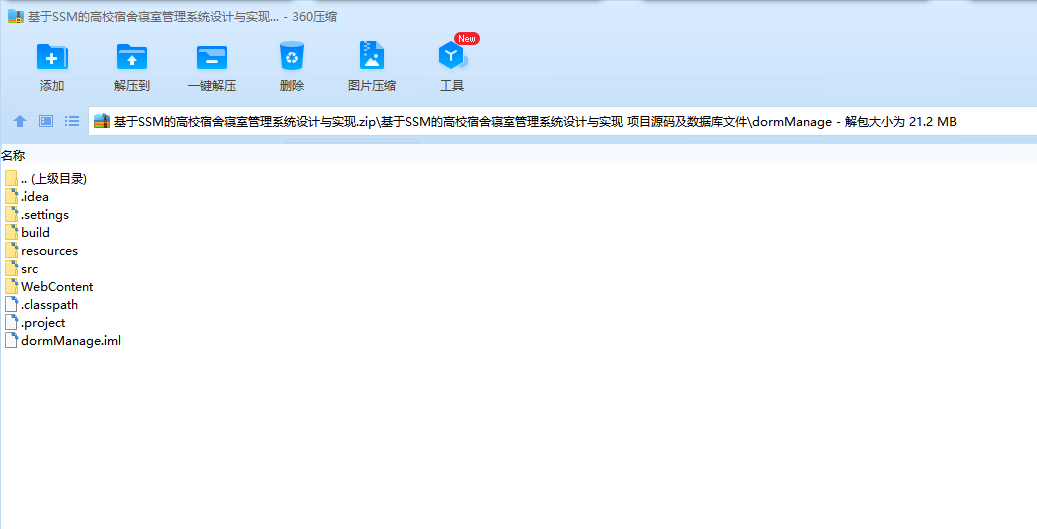Viewport: 1037px width, 529px height.
Task: Select the 'WebContent' folder name
Action: [58, 287]
